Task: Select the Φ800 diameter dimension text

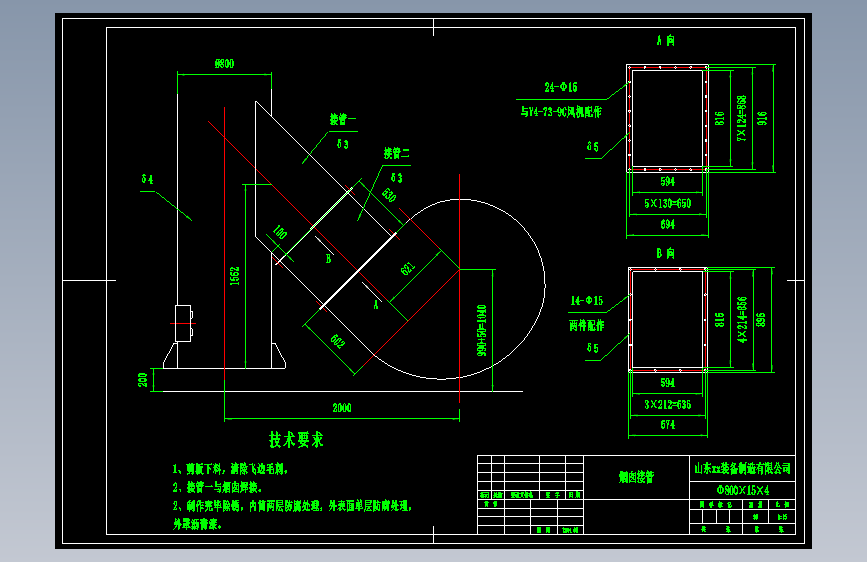Action: tap(224, 64)
